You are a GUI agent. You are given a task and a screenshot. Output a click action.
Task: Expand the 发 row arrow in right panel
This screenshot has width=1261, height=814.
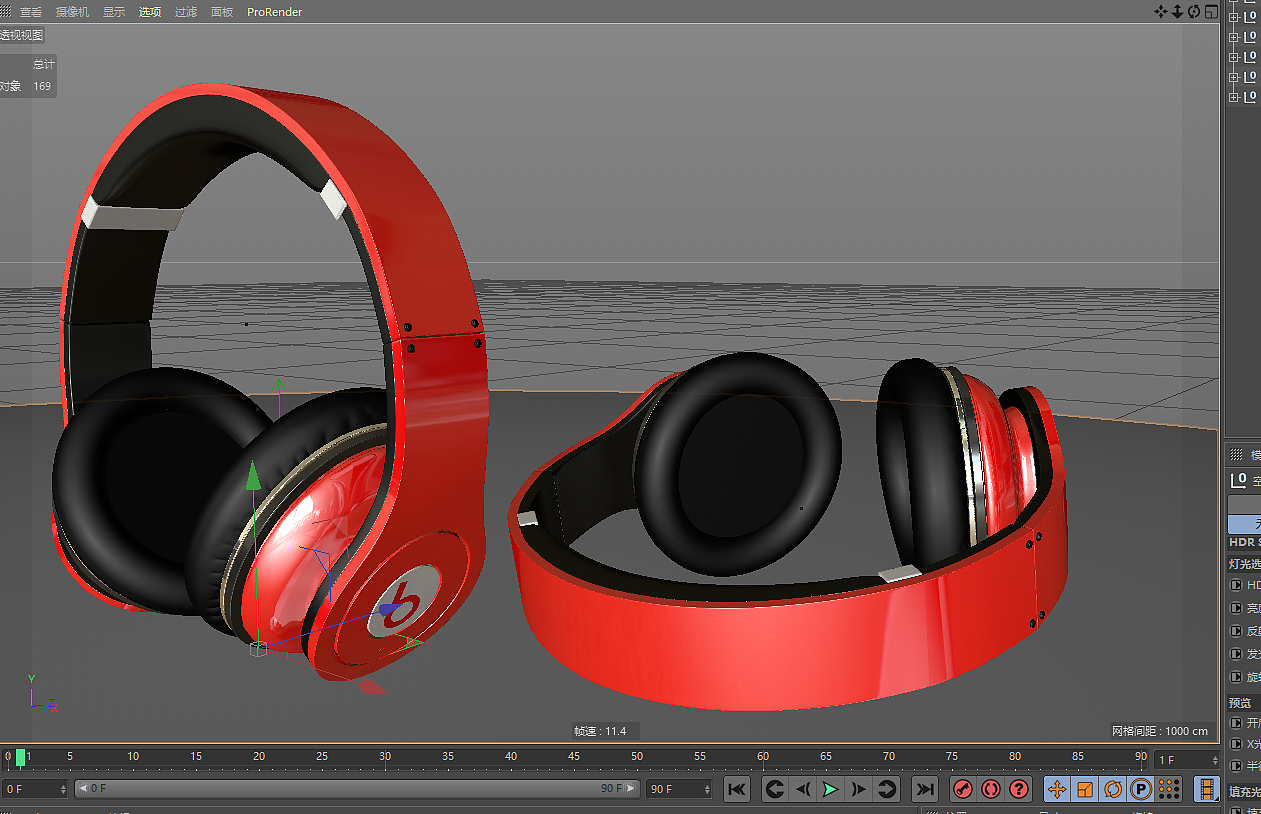(1236, 654)
